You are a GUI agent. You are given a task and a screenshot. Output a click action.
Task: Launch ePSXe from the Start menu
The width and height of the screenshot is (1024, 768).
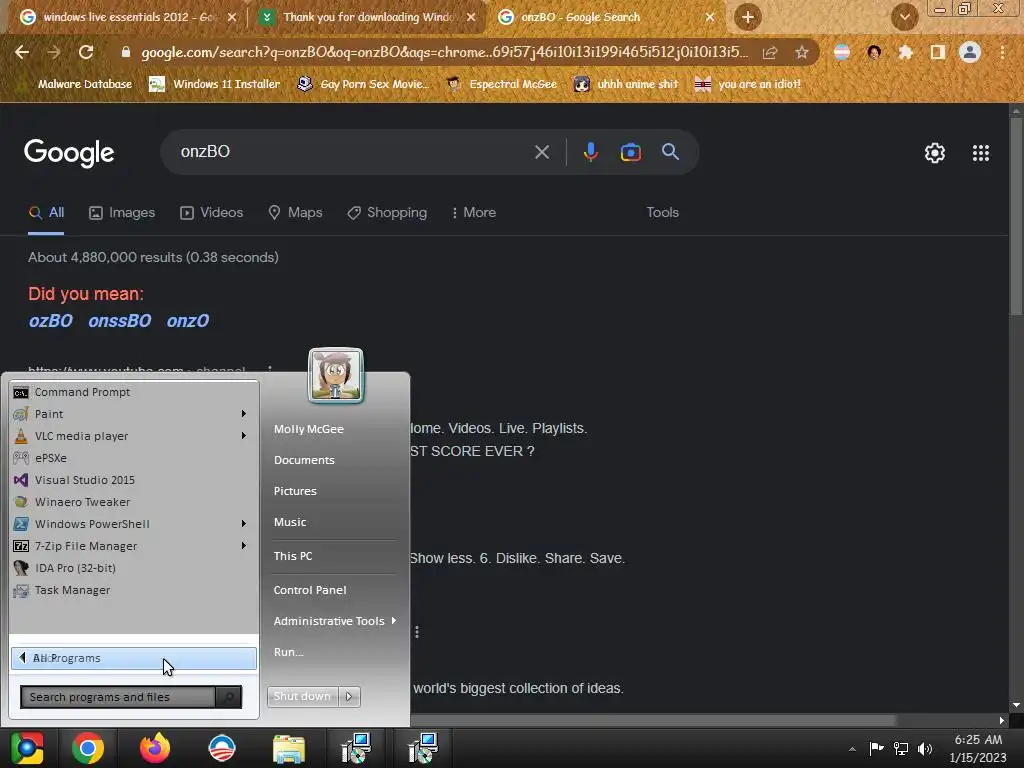tap(134, 458)
